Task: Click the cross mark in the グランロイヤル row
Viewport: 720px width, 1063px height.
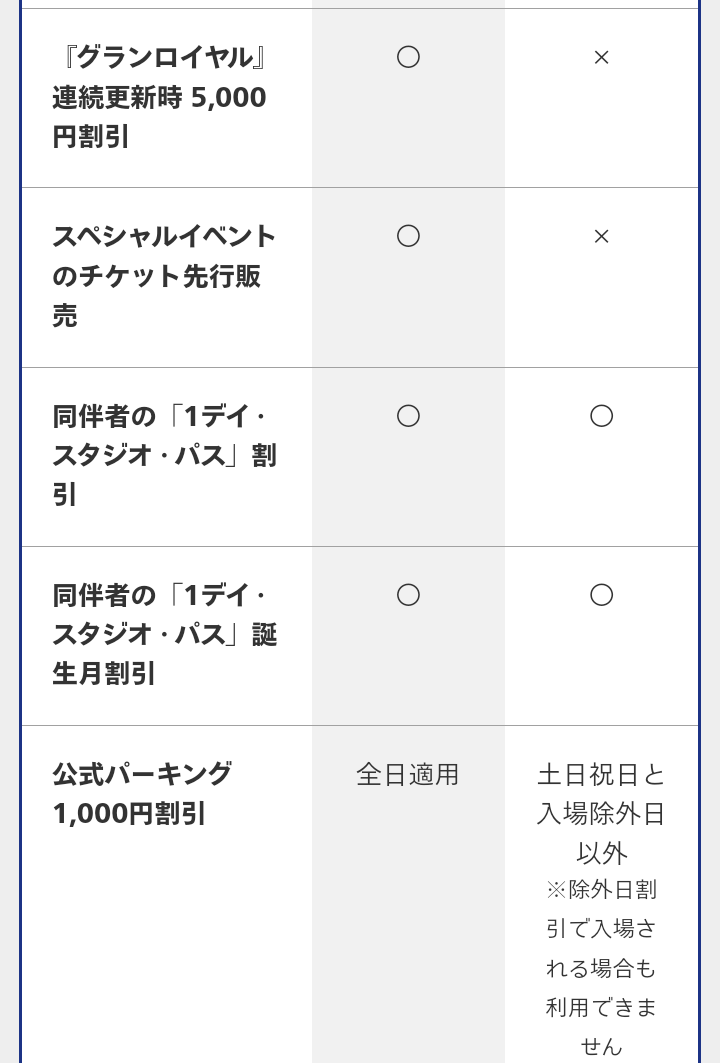Action: [601, 58]
